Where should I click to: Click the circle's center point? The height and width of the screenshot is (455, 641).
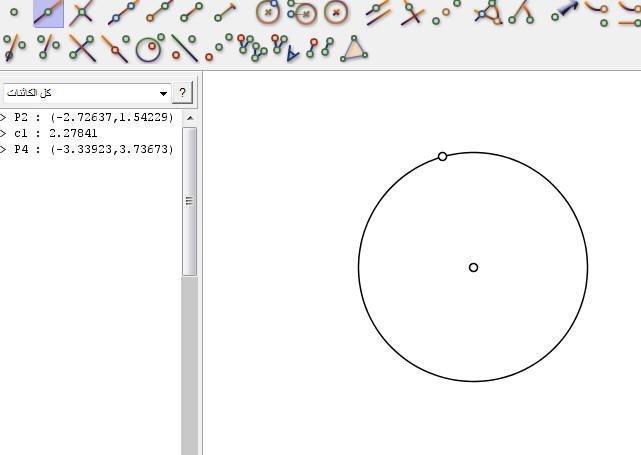tap(473, 267)
